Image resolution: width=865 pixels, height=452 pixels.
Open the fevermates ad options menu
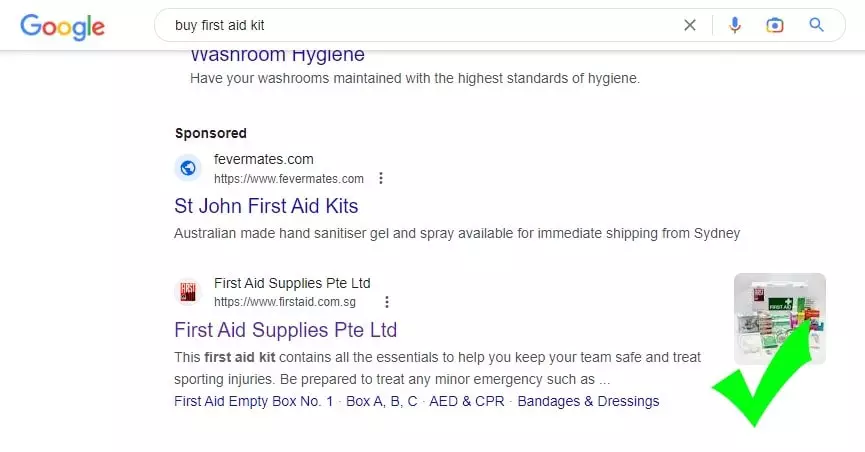[381, 179]
